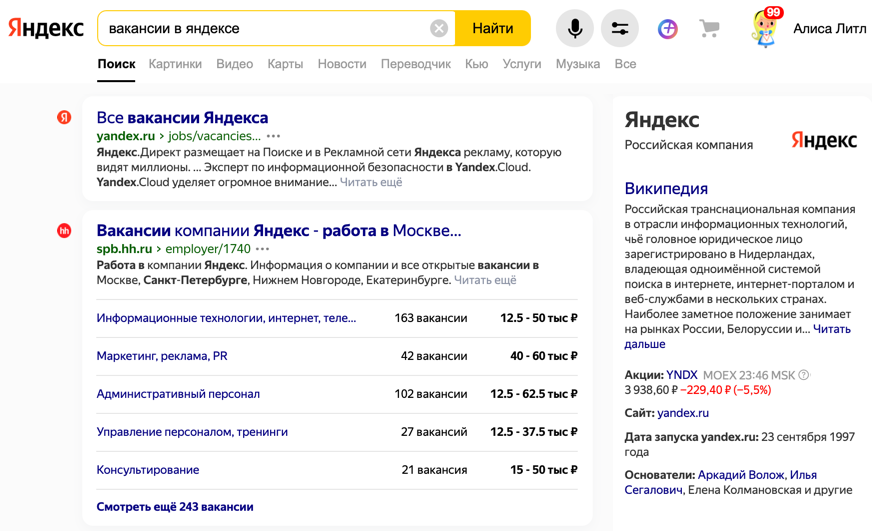The width and height of the screenshot is (872, 531).
Task: Open the shopping cart icon
Action: click(x=710, y=29)
